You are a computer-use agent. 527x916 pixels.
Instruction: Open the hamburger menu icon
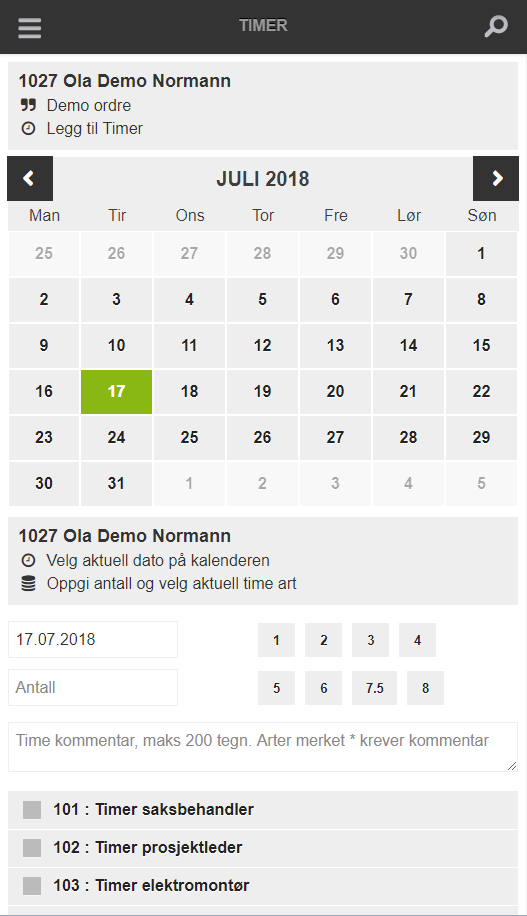(x=29, y=27)
